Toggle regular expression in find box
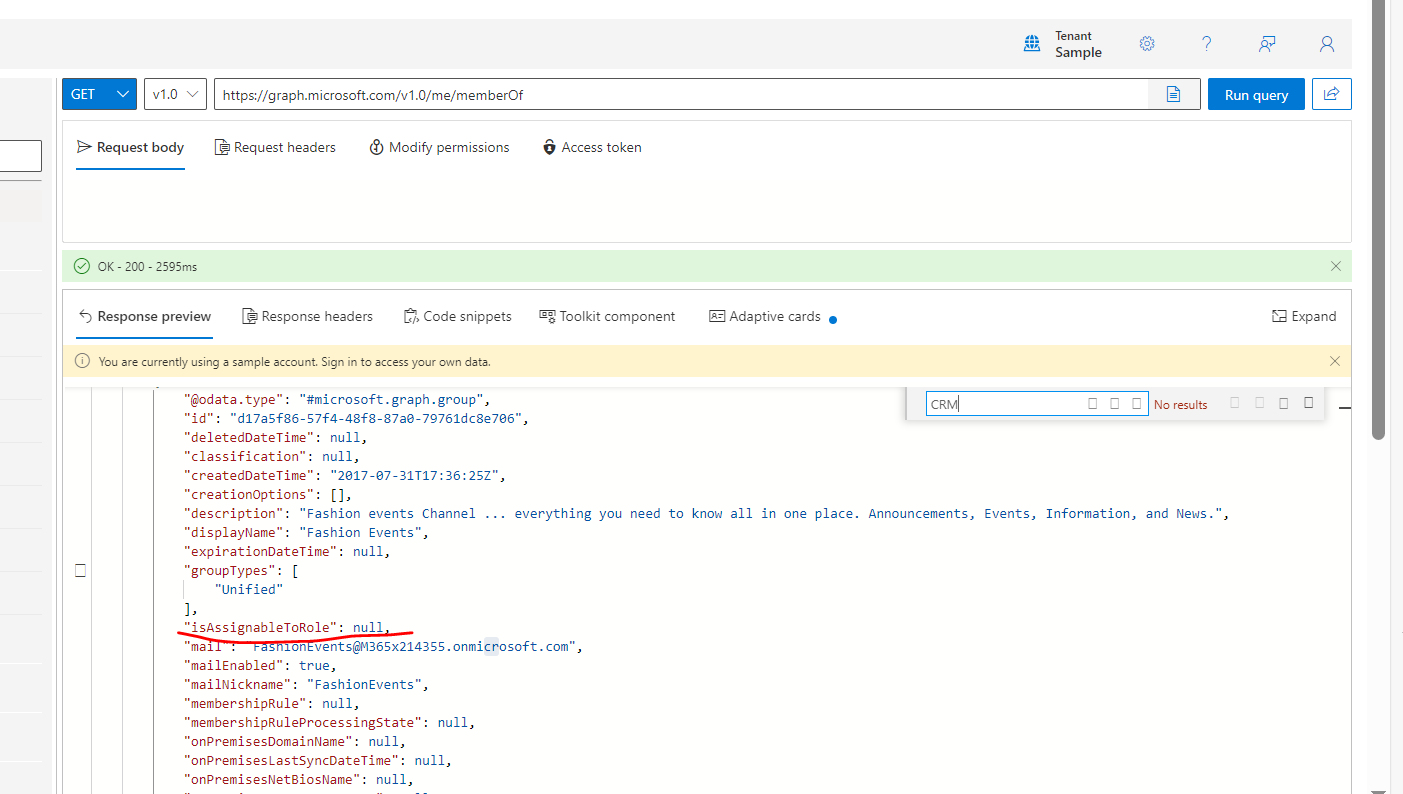The width and height of the screenshot is (1403, 794). (x=1137, y=403)
